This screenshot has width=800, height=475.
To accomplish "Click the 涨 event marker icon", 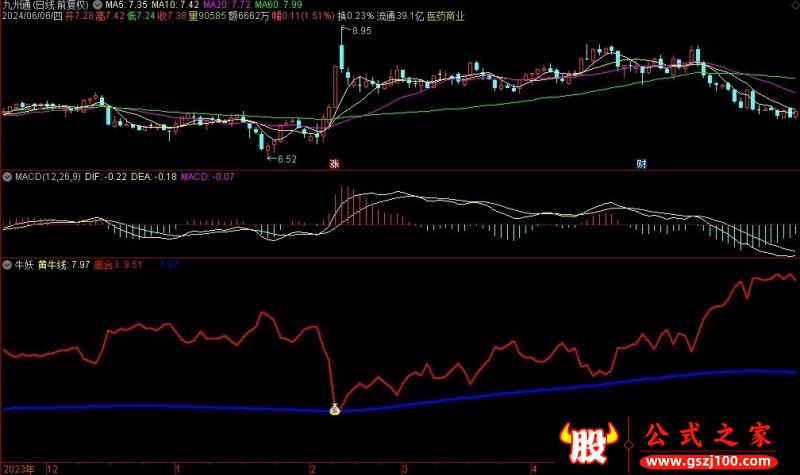I will (334, 164).
